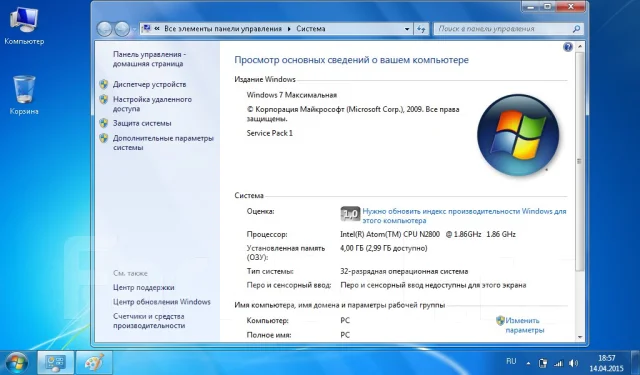Click the Back navigation arrow
The width and height of the screenshot is (640, 375).
[x=104, y=29]
